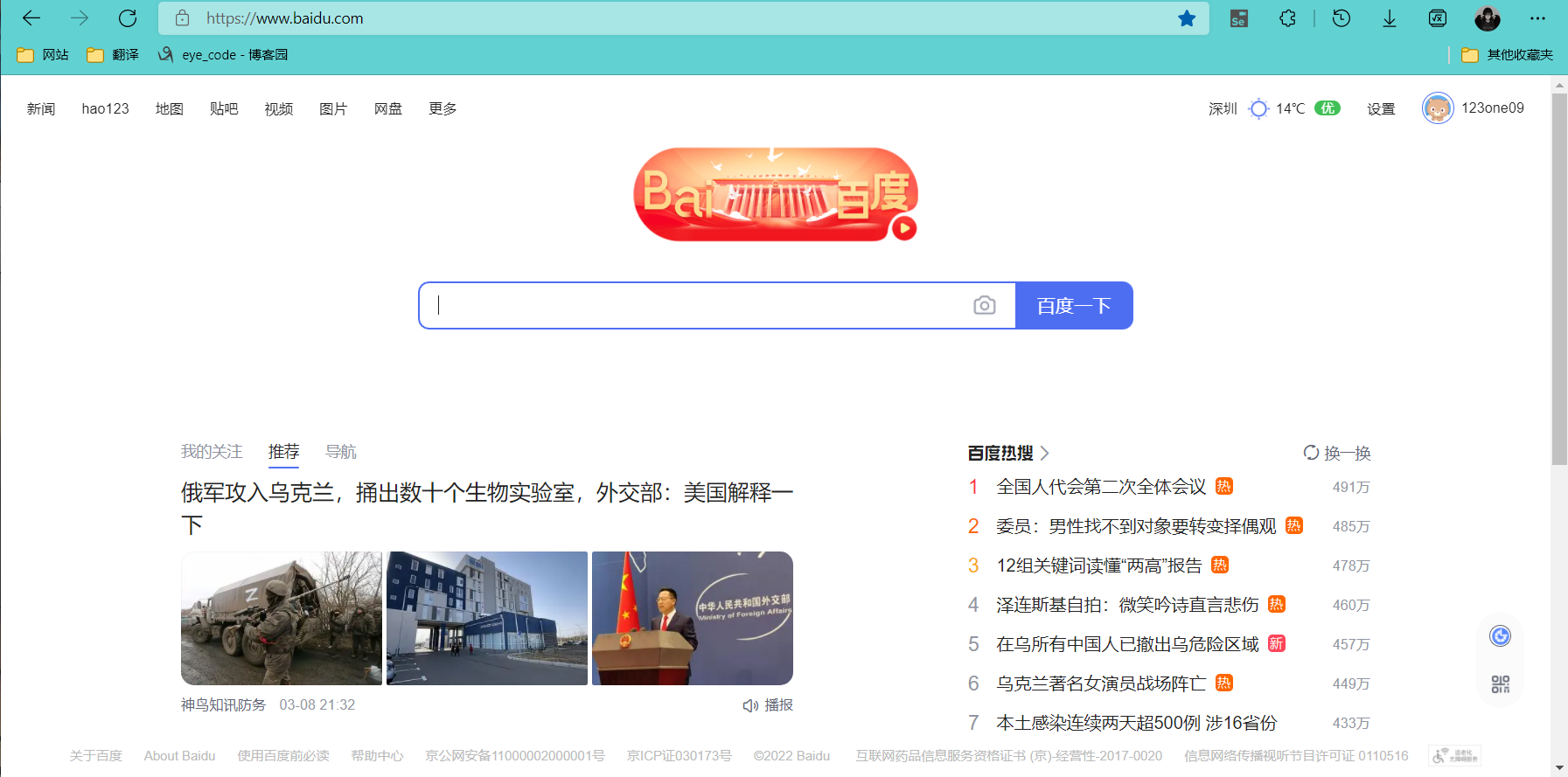Open 视频 in the top navigation

[279, 108]
